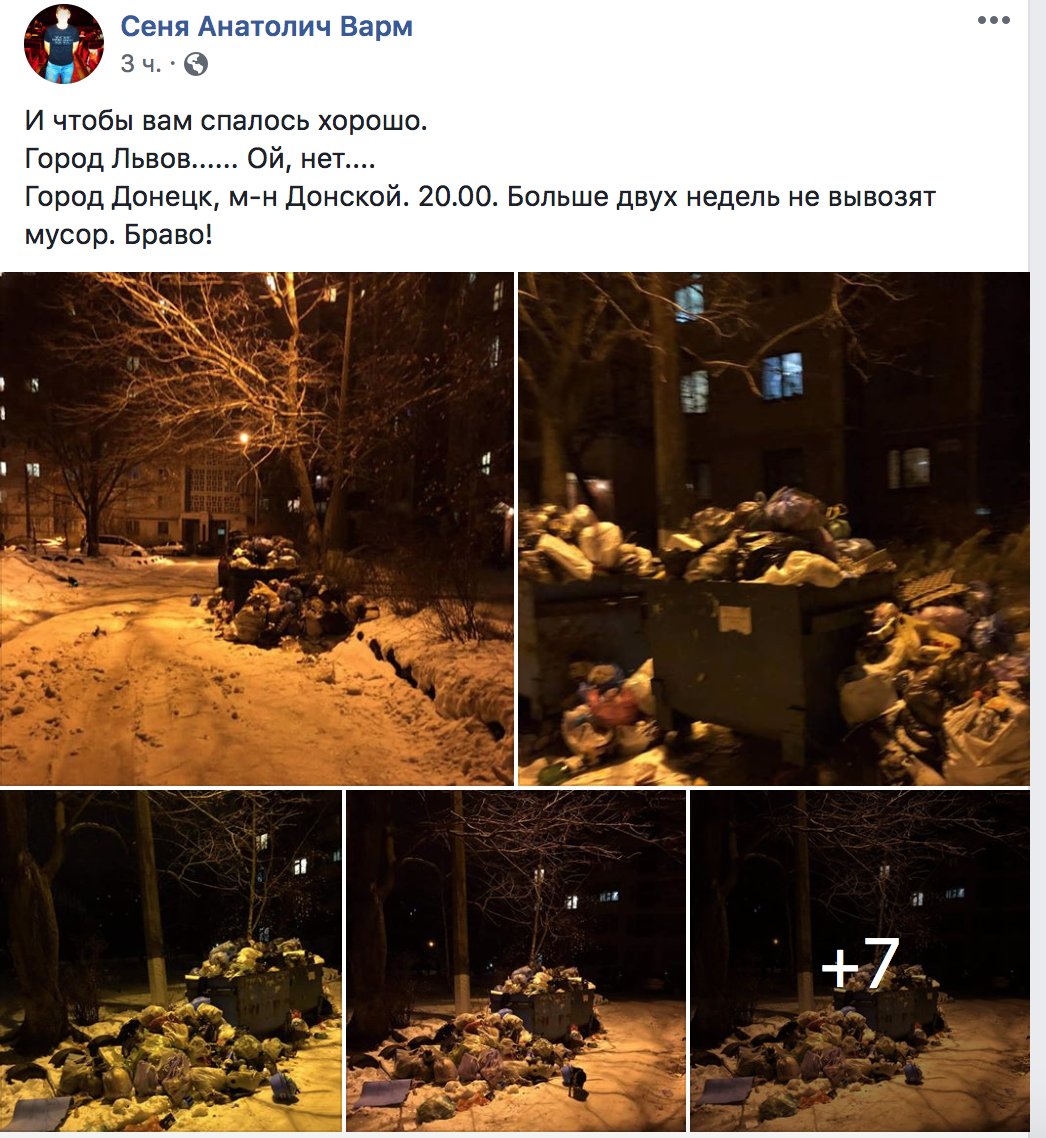This screenshot has height=1138, width=1046.
Task: Open the three-dot post options menu
Action: (993, 20)
